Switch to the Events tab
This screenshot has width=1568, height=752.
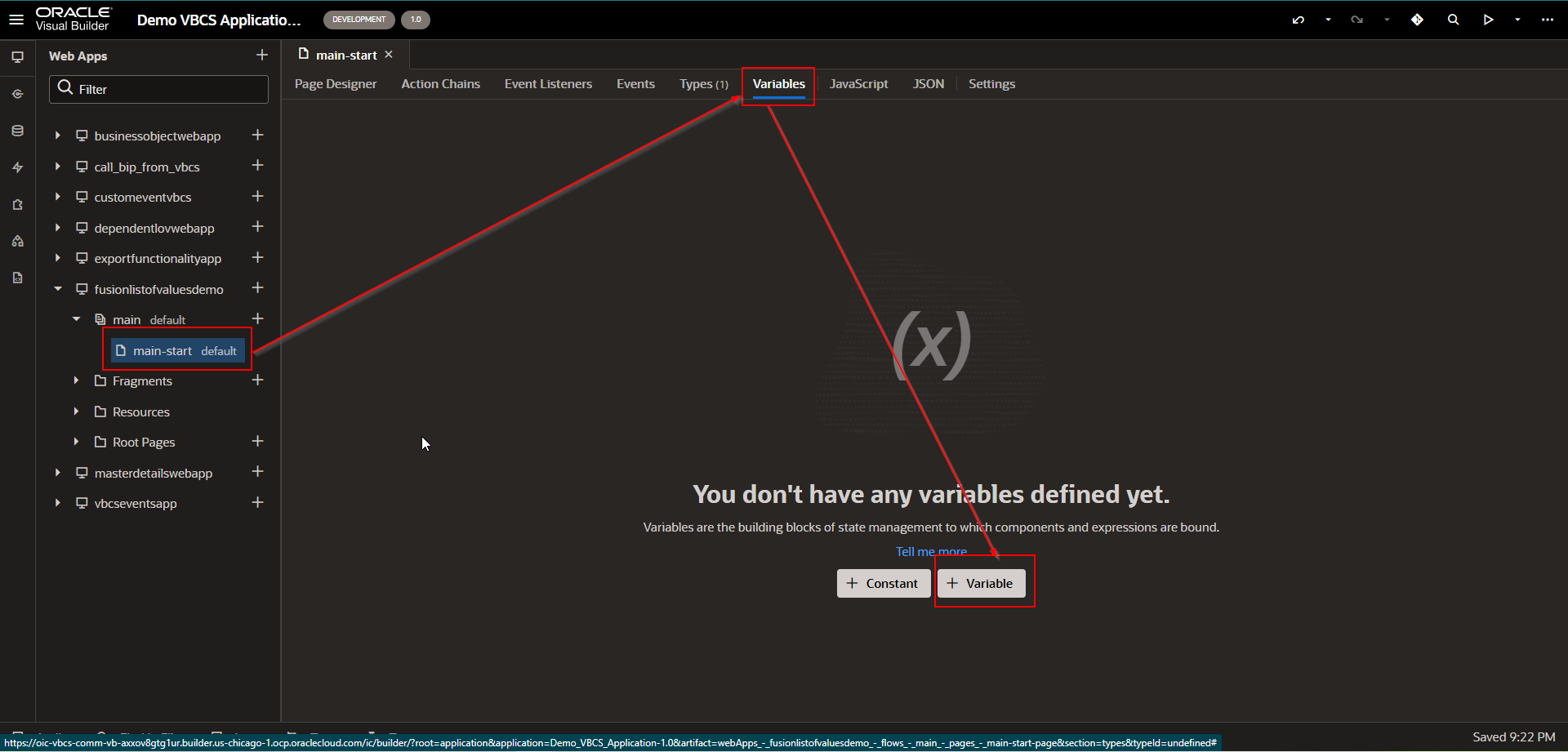point(635,84)
